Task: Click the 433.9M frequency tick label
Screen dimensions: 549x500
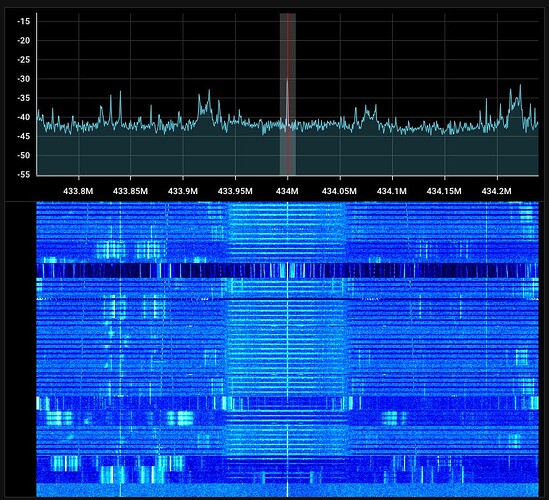Action: click(x=183, y=191)
